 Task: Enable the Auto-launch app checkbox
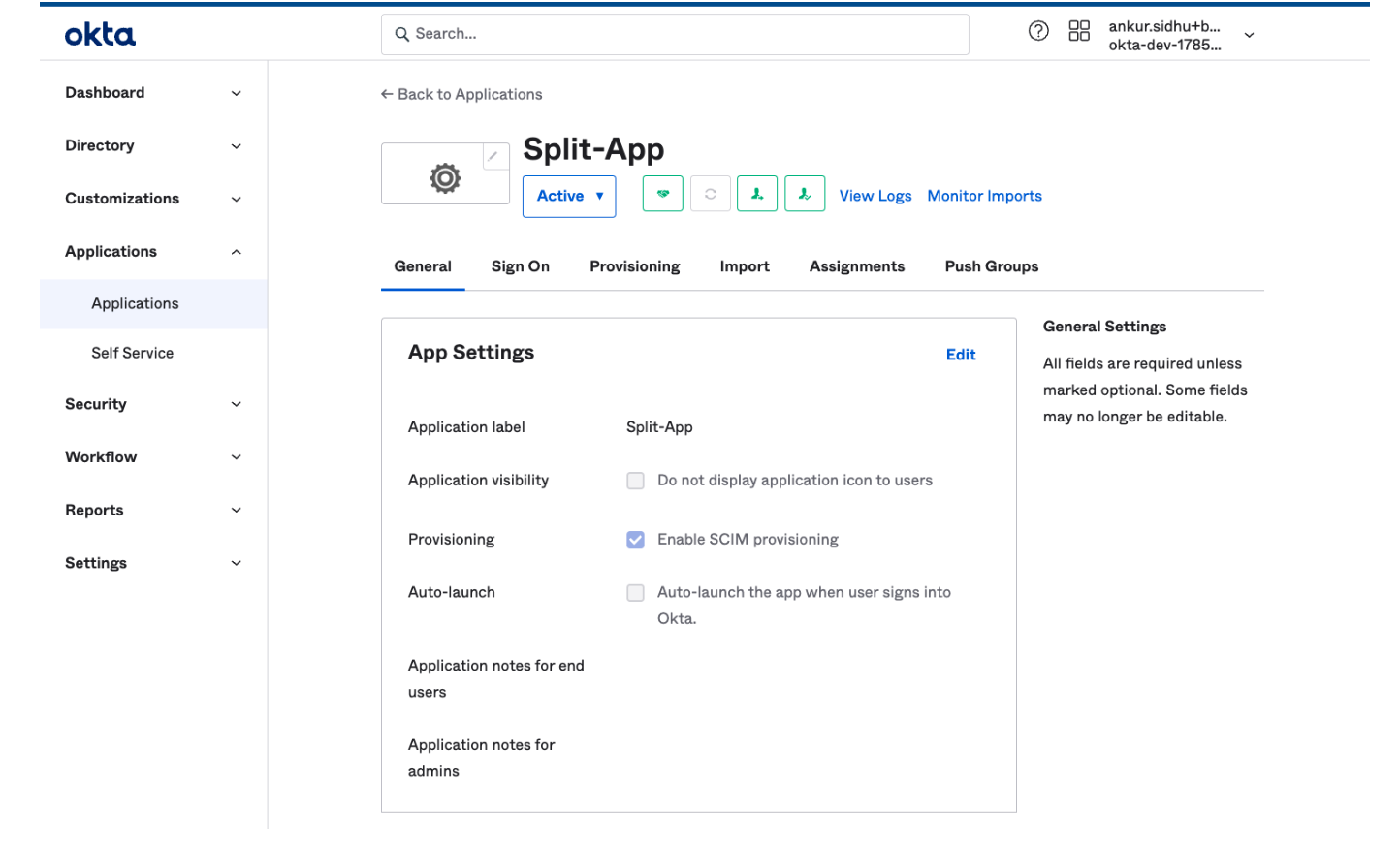click(x=635, y=593)
